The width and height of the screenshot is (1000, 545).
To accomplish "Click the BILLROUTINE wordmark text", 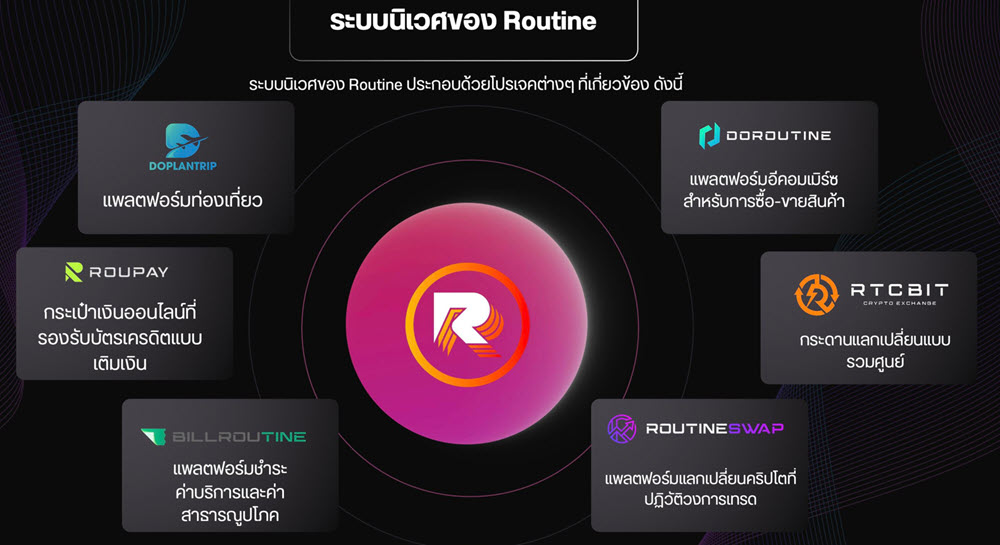I will pos(239,437).
